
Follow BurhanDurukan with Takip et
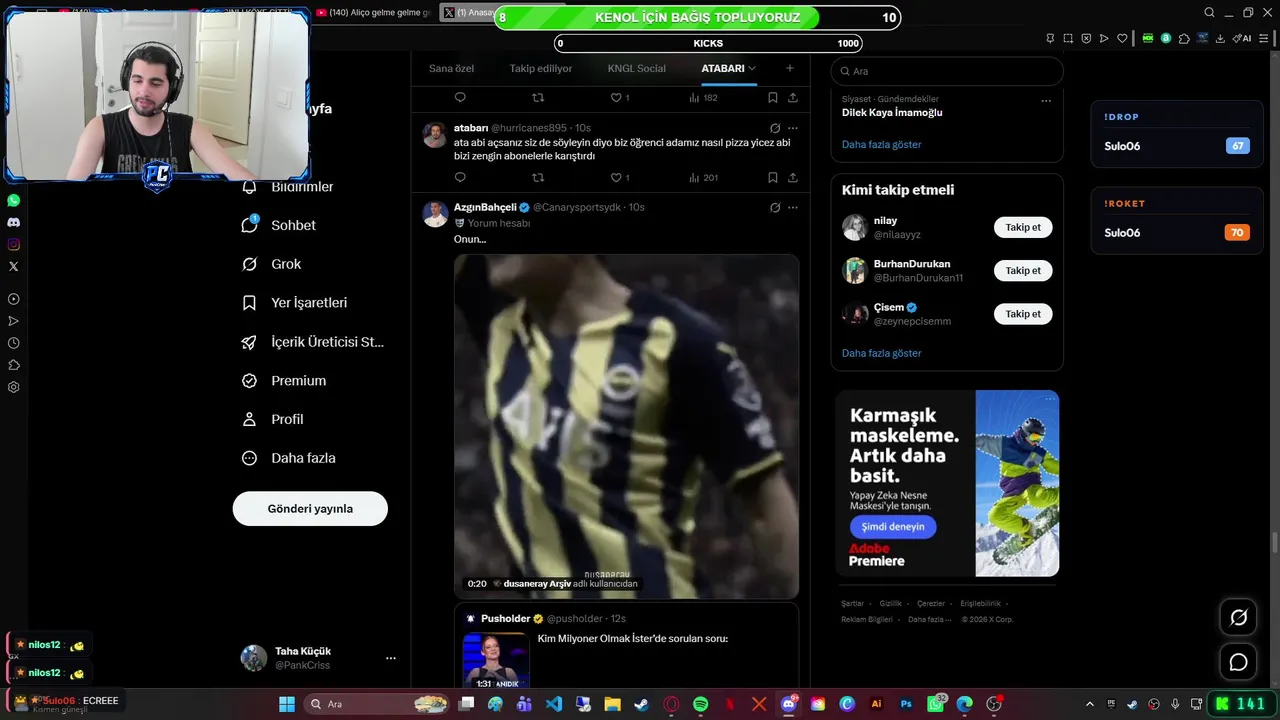point(1023,271)
